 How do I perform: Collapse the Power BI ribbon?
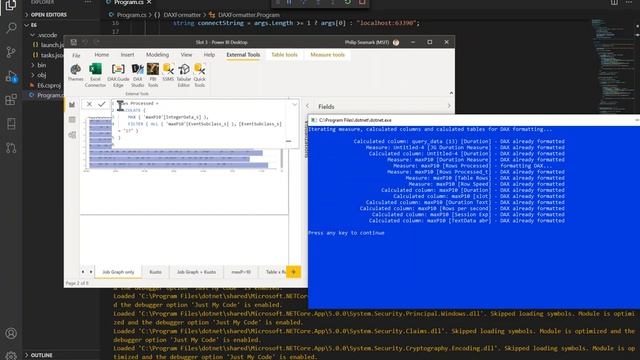tap(451, 93)
